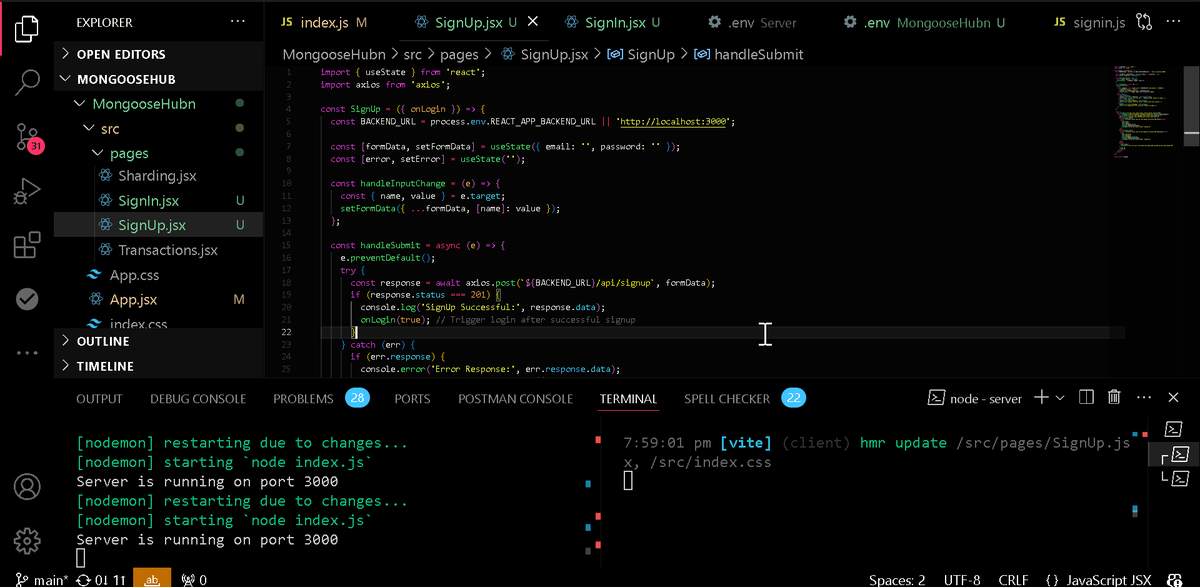Change end of line sequence CRLF
This screenshot has width=1200, height=587.
pos(1013,579)
